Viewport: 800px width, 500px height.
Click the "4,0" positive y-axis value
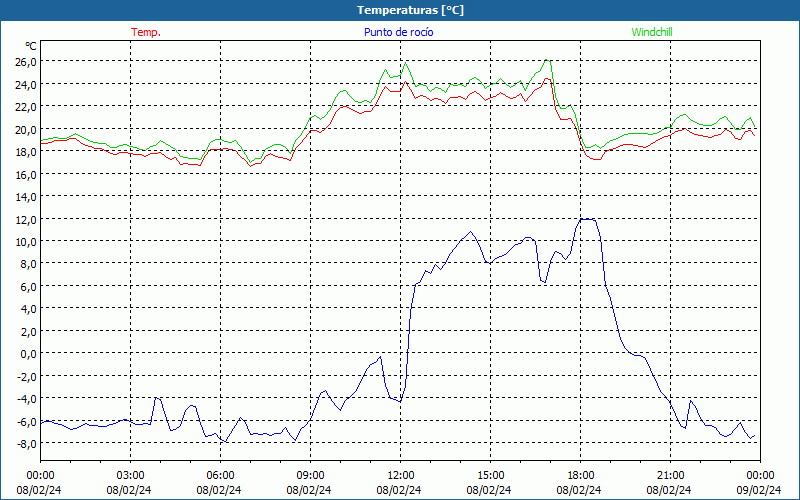pos(29,309)
